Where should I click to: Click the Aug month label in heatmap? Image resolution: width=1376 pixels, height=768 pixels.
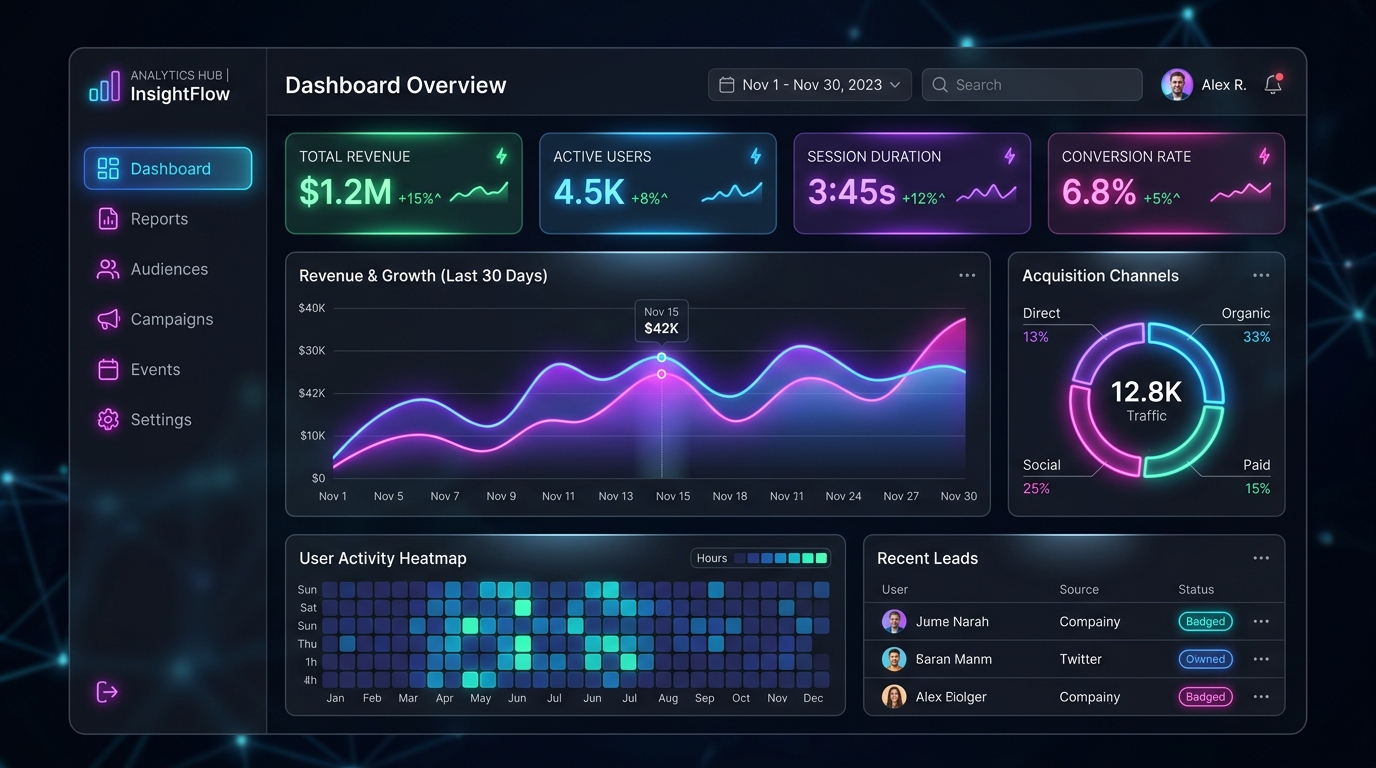[668, 698]
